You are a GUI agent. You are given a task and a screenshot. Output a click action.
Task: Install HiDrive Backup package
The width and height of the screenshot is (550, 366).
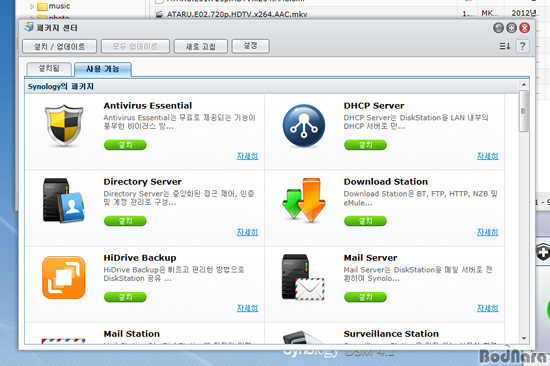coord(125,297)
